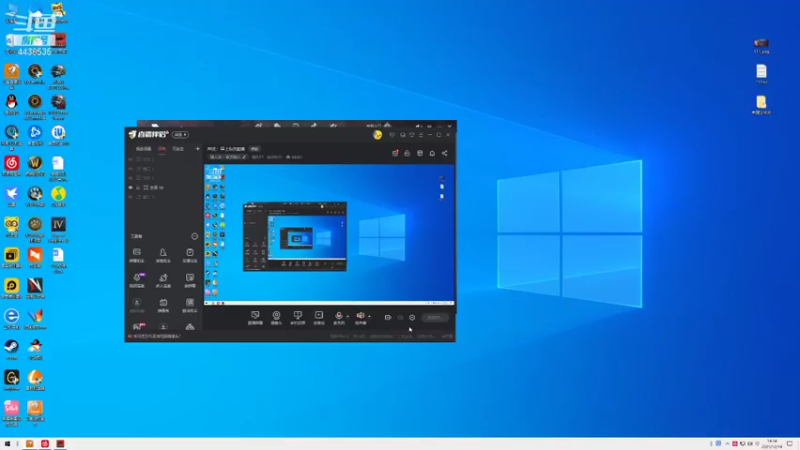Open the green QQ Music desktop icon
Viewport: 800px width, 450px height.
click(58, 196)
